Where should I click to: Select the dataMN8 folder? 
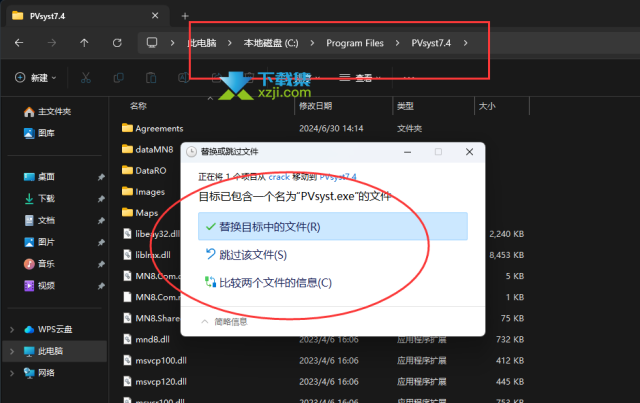pyautogui.click(x=148, y=149)
